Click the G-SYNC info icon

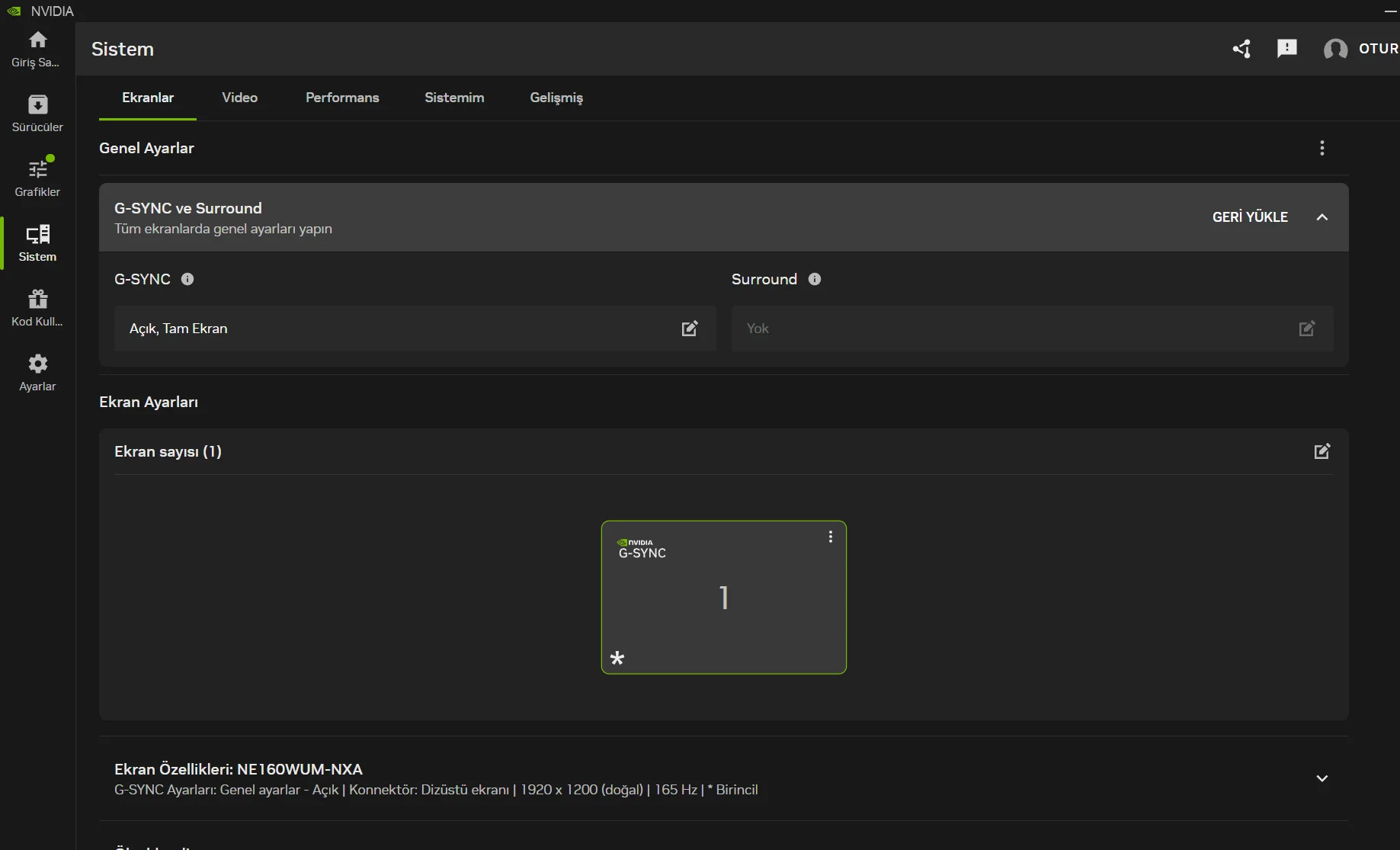[x=187, y=279]
